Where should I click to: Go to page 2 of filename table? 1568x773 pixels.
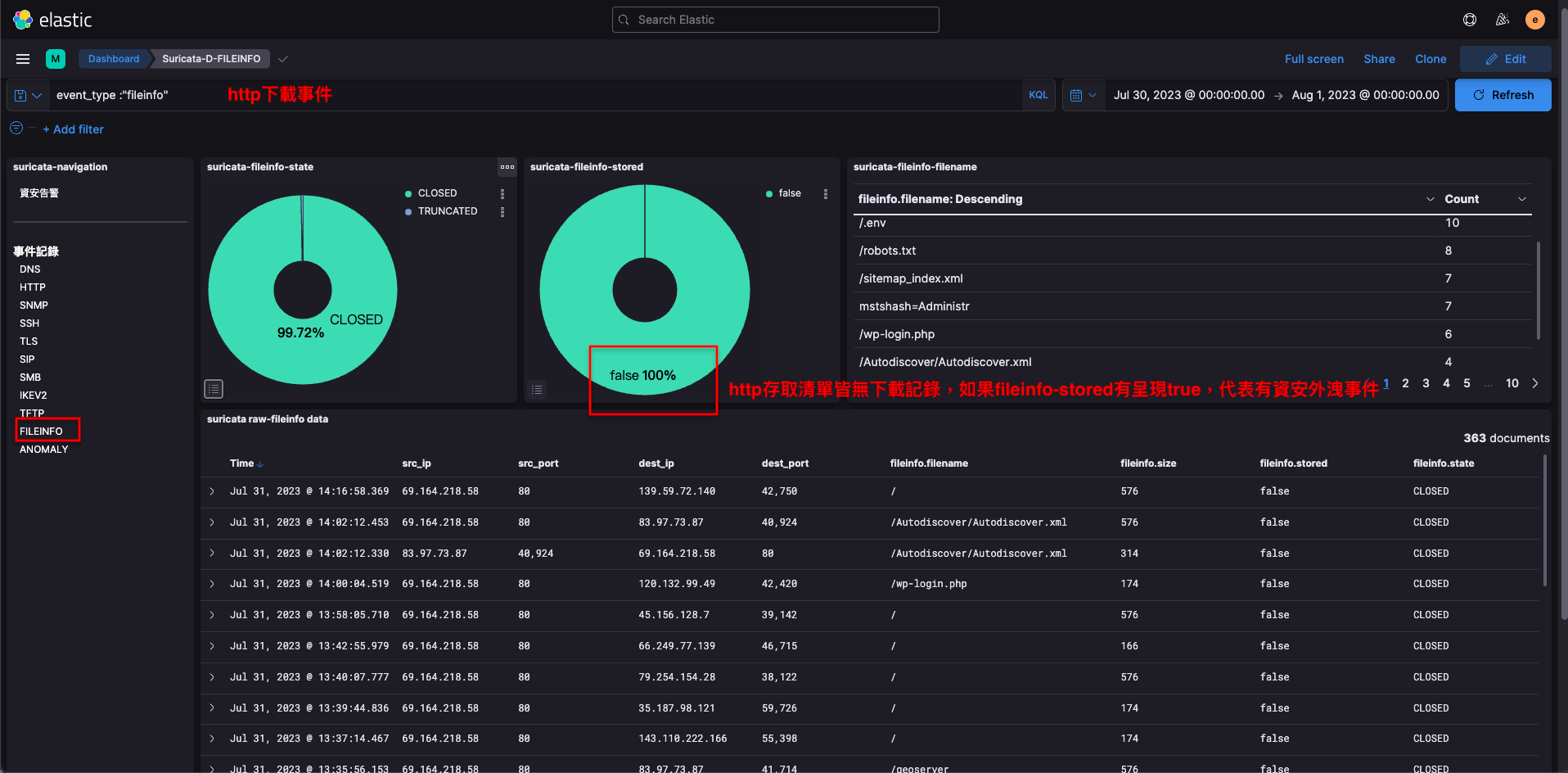click(x=1405, y=383)
